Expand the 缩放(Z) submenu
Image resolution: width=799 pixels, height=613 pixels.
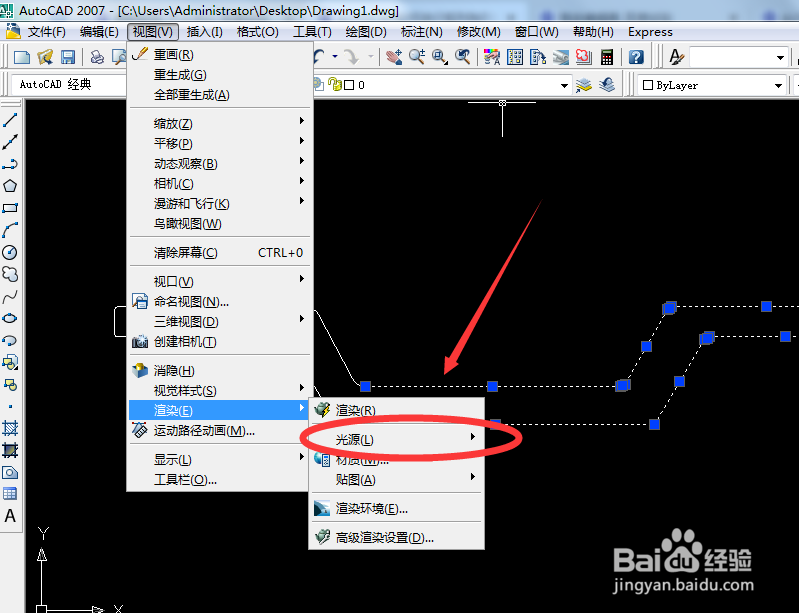220,123
